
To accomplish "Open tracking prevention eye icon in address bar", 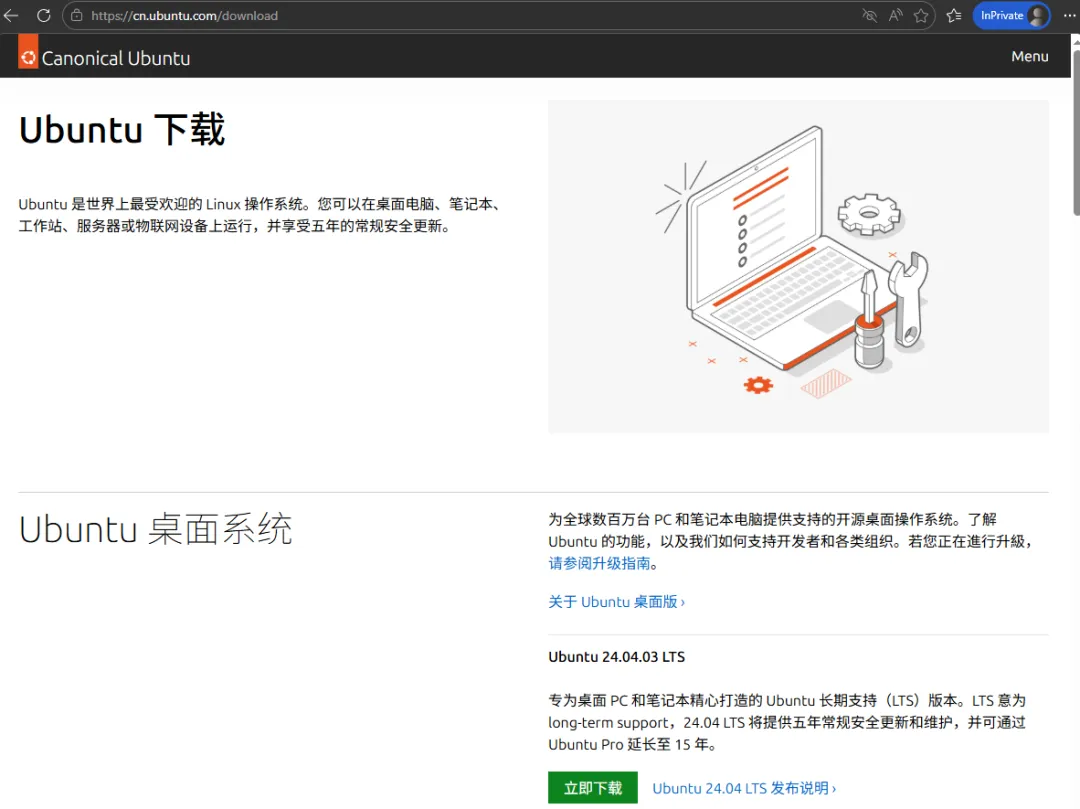I will [x=869, y=15].
